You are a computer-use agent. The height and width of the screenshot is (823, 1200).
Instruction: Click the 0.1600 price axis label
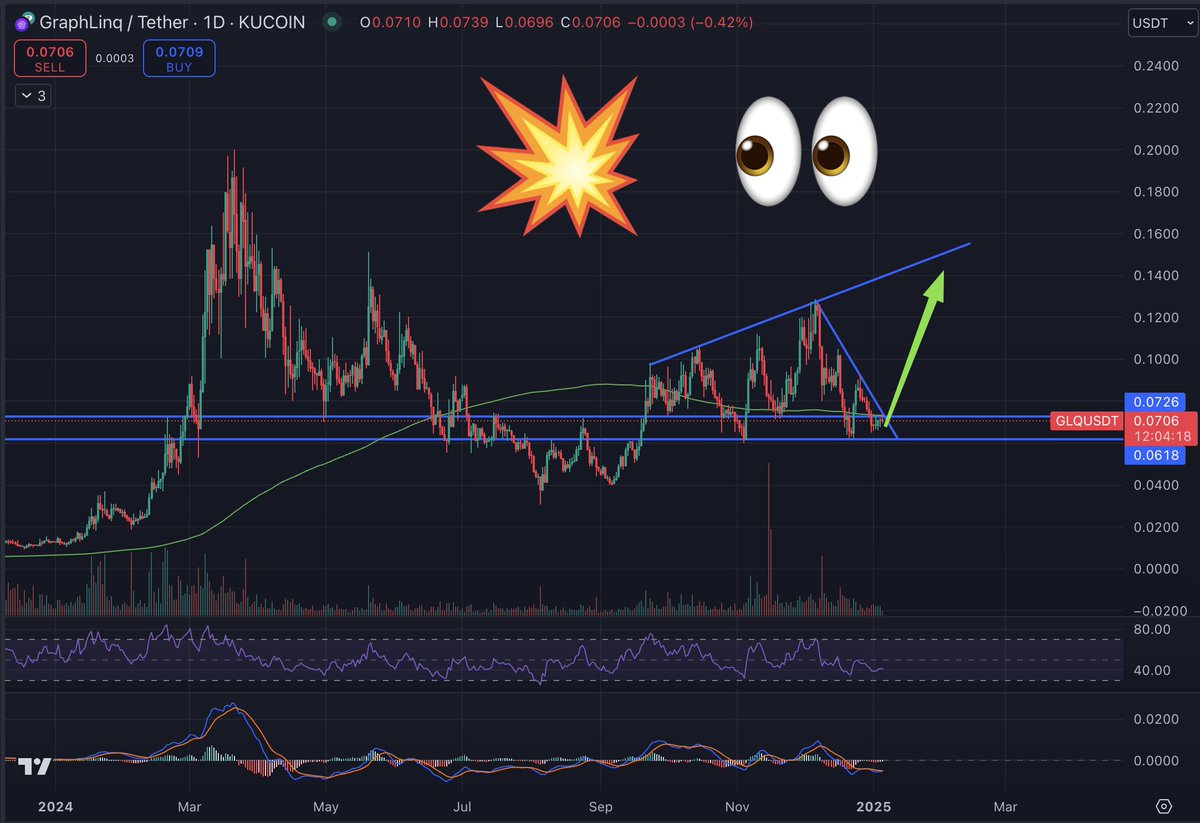1154,234
